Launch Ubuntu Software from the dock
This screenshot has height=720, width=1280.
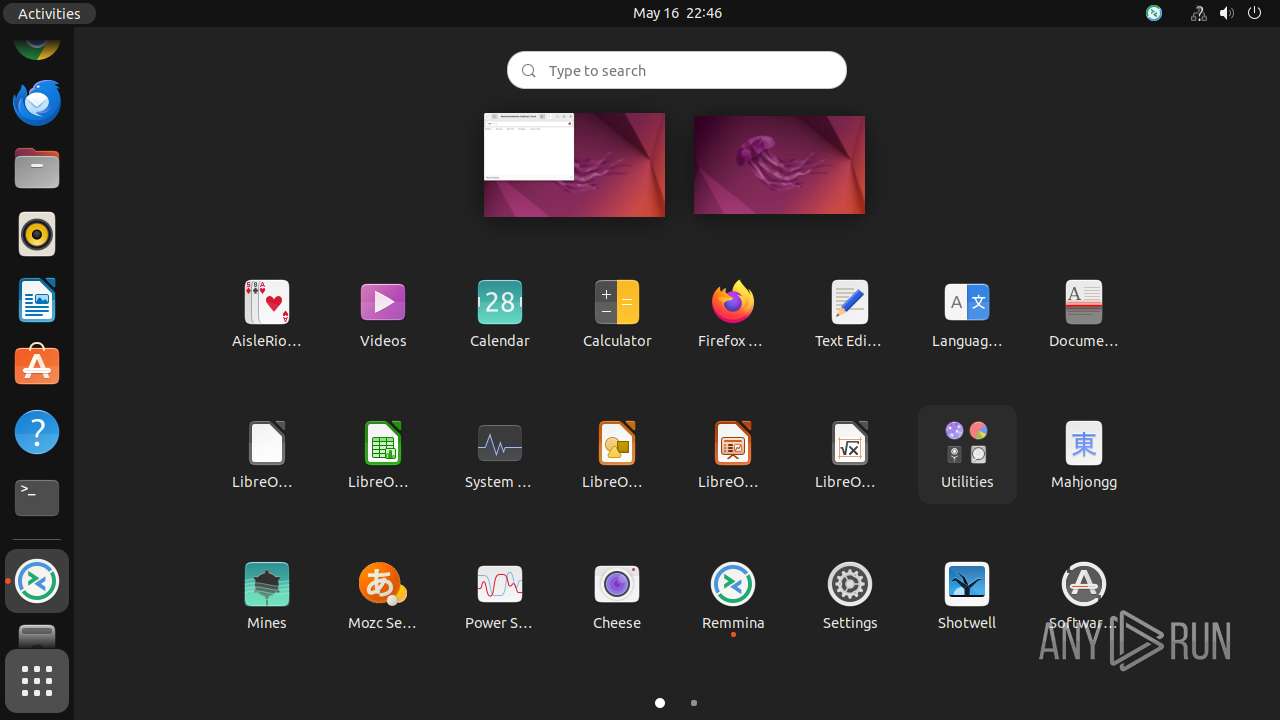pyautogui.click(x=37, y=366)
